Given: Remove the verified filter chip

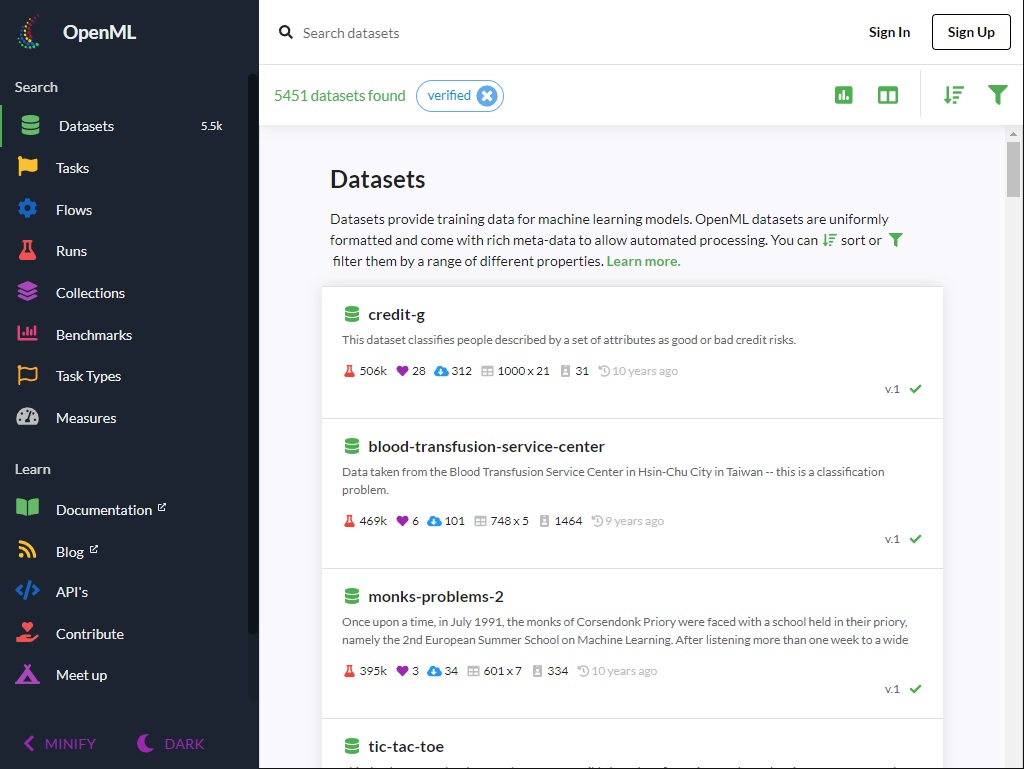Looking at the screenshot, I should (487, 96).
